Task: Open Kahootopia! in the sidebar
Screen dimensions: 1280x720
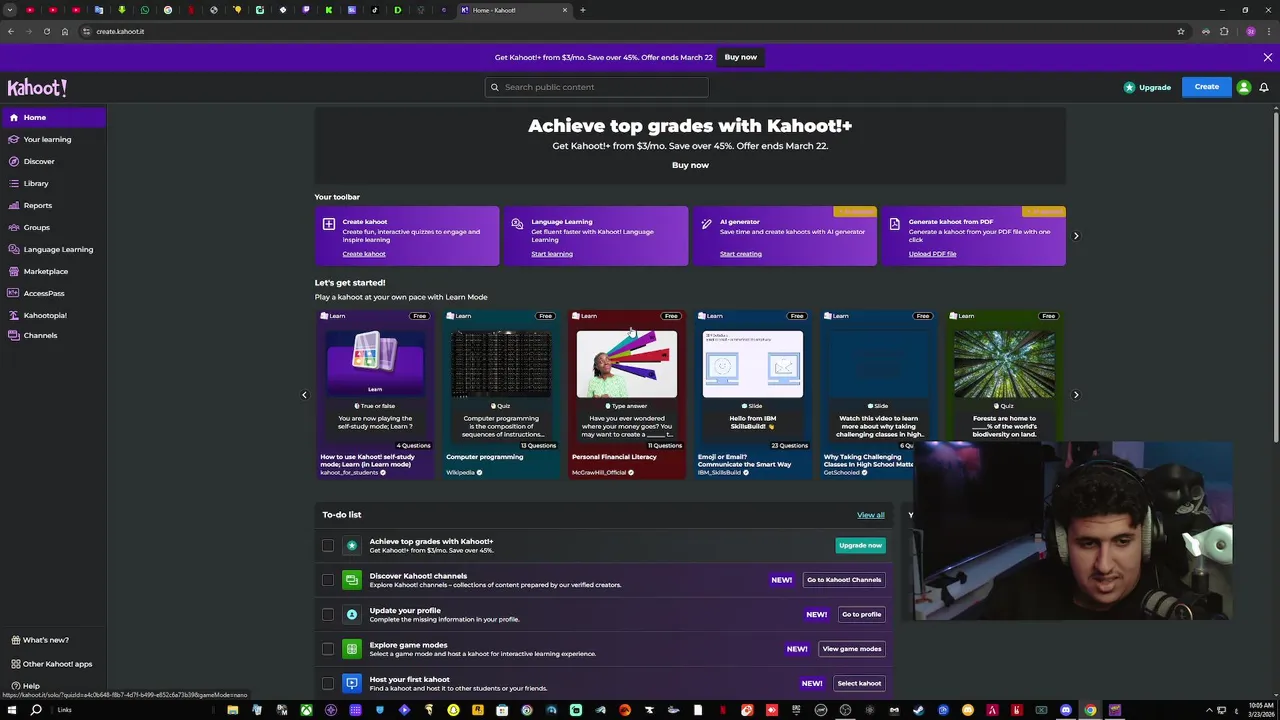Action: click(53, 315)
